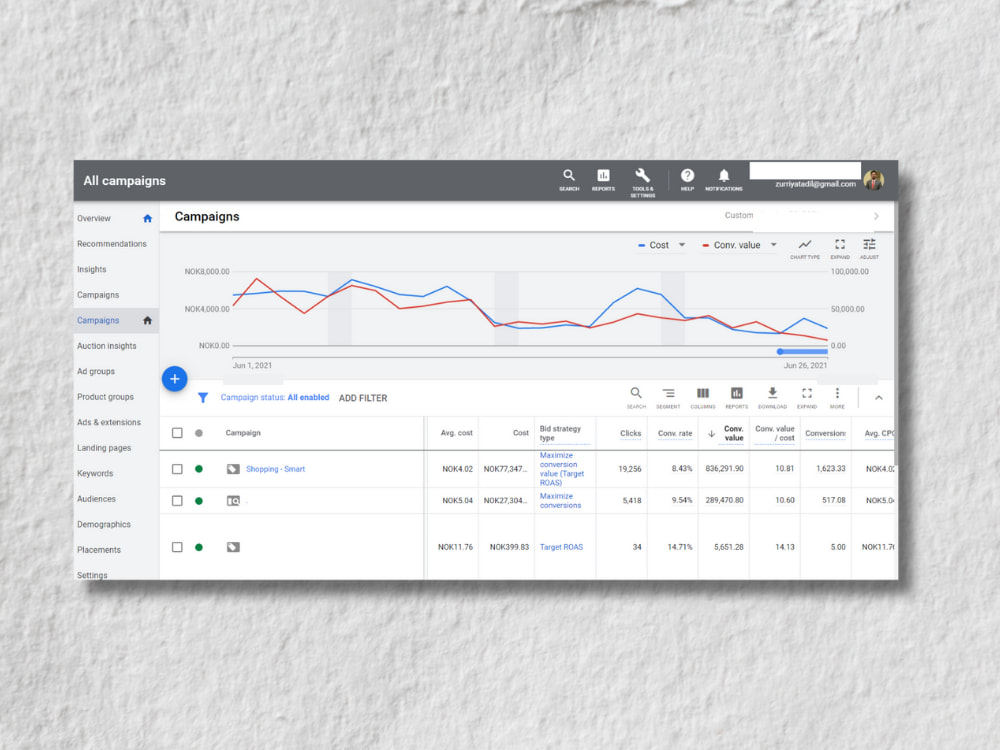Click the home icon beside selected Campaigns
Image resolution: width=1000 pixels, height=750 pixels.
[x=147, y=320]
